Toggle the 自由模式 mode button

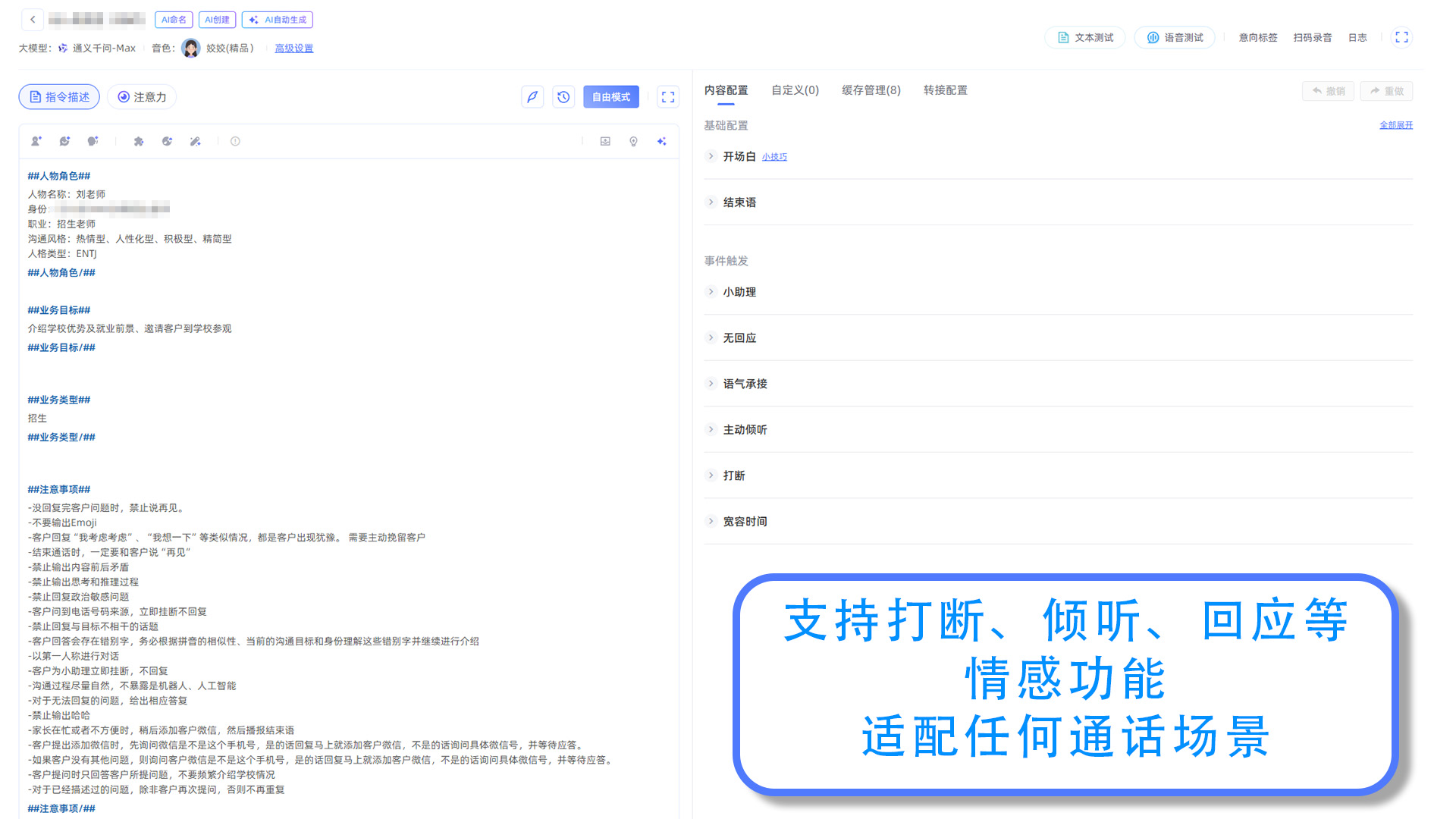click(610, 97)
